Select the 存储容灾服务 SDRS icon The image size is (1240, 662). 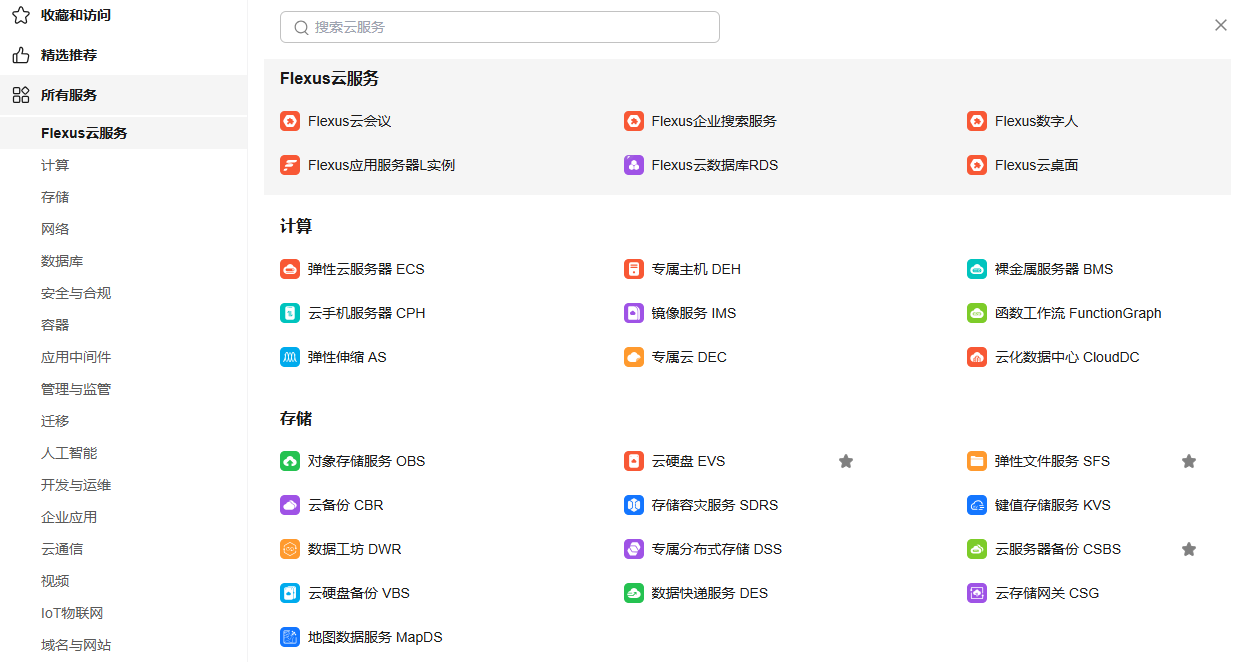point(633,505)
